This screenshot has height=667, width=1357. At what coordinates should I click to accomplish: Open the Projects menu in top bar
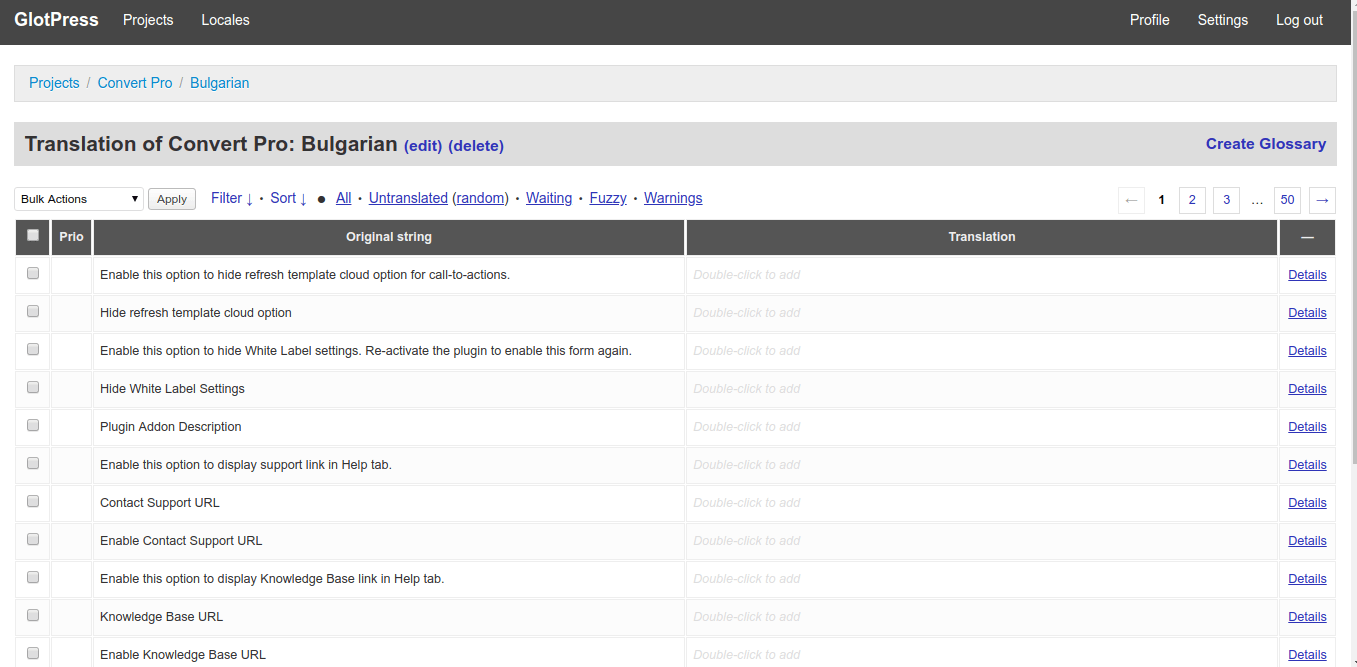148,20
